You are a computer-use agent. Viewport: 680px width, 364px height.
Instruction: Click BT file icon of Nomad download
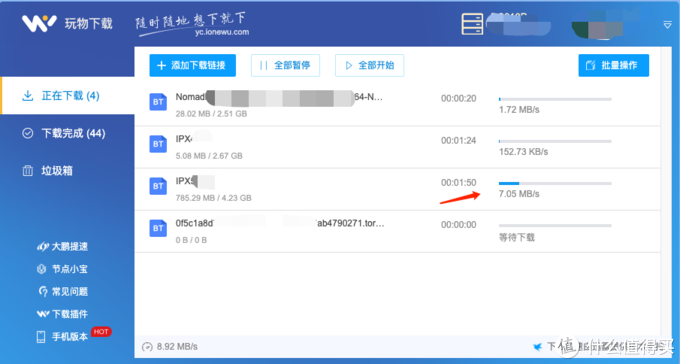tap(158, 102)
